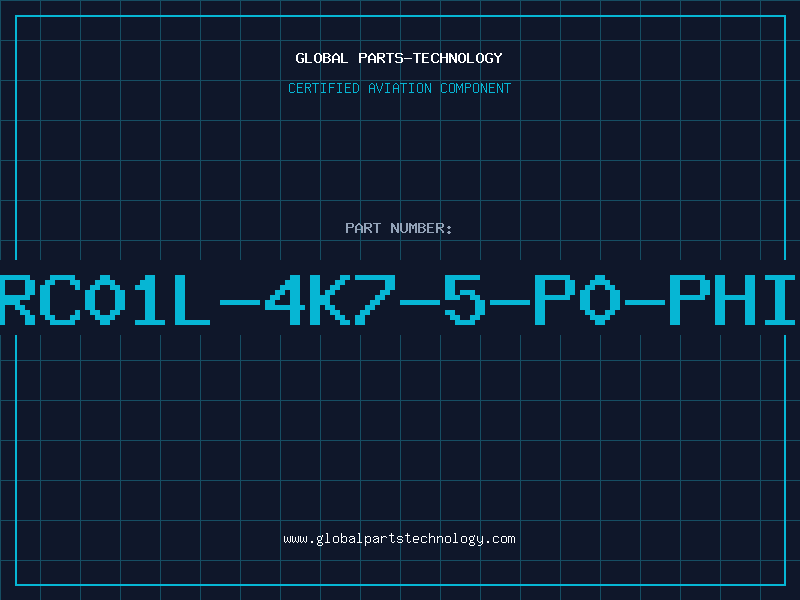Click the word CERTIFIED in the subtitle
Screen dimensions: 800x600
pos(323,88)
